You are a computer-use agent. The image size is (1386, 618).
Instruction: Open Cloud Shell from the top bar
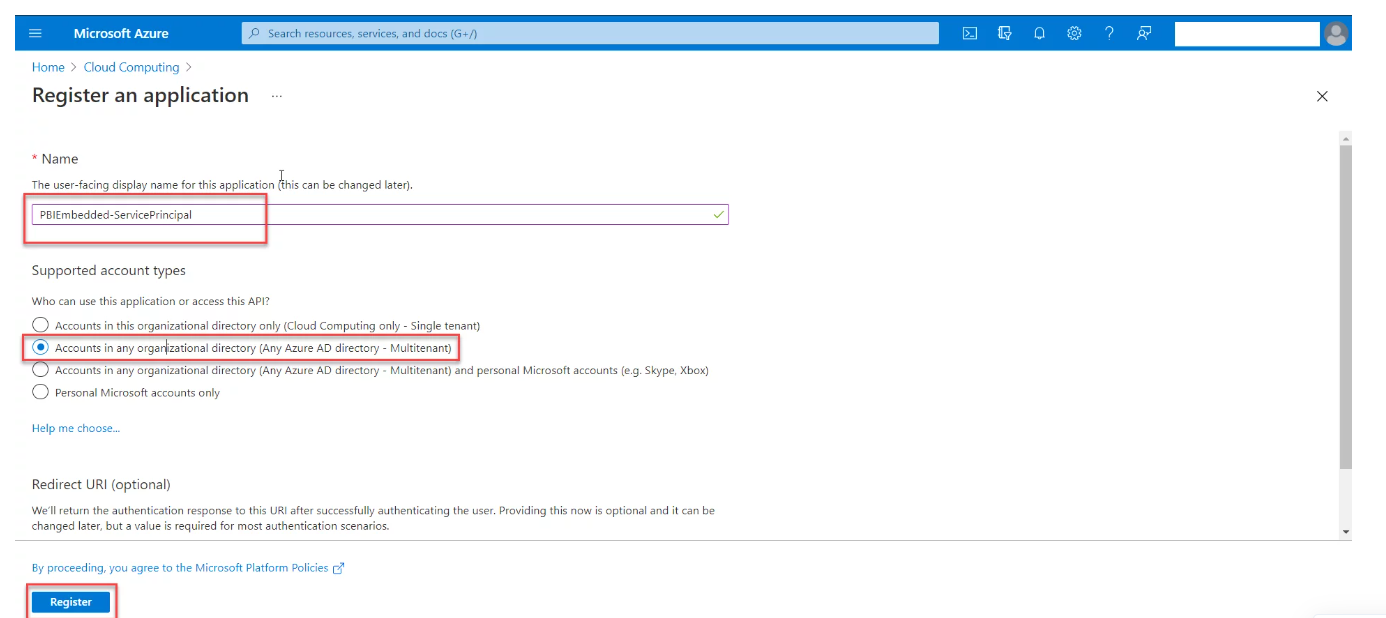969,33
